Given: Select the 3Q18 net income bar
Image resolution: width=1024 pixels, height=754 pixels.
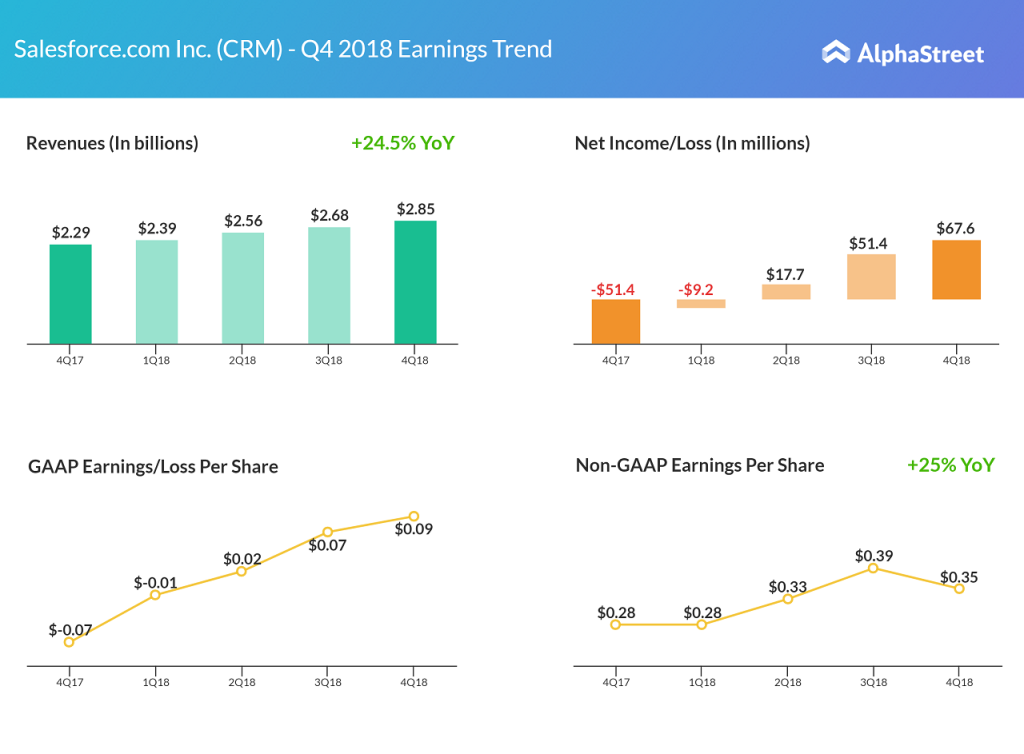Looking at the screenshot, I should 872,275.
